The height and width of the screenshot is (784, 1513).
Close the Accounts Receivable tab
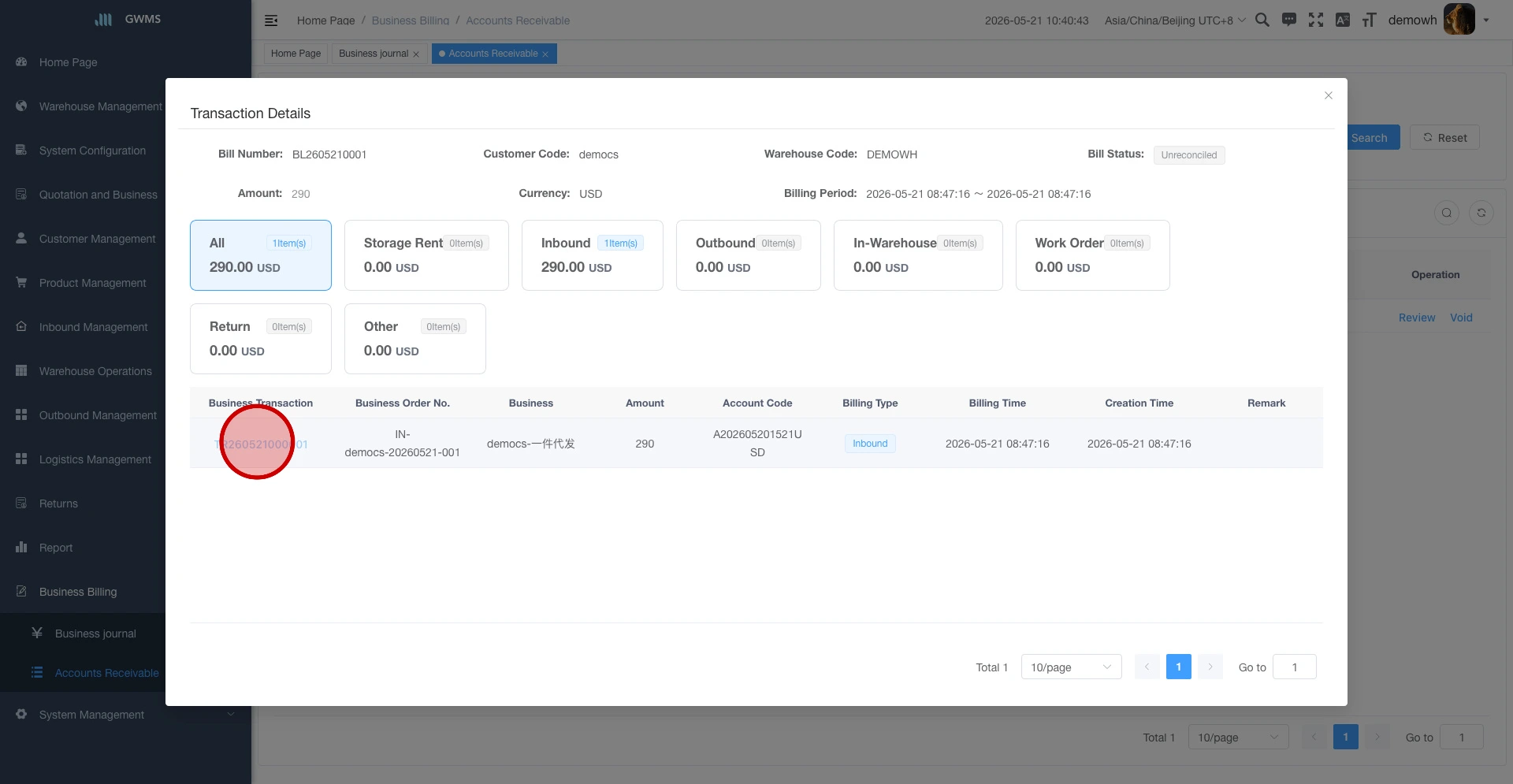tap(545, 54)
